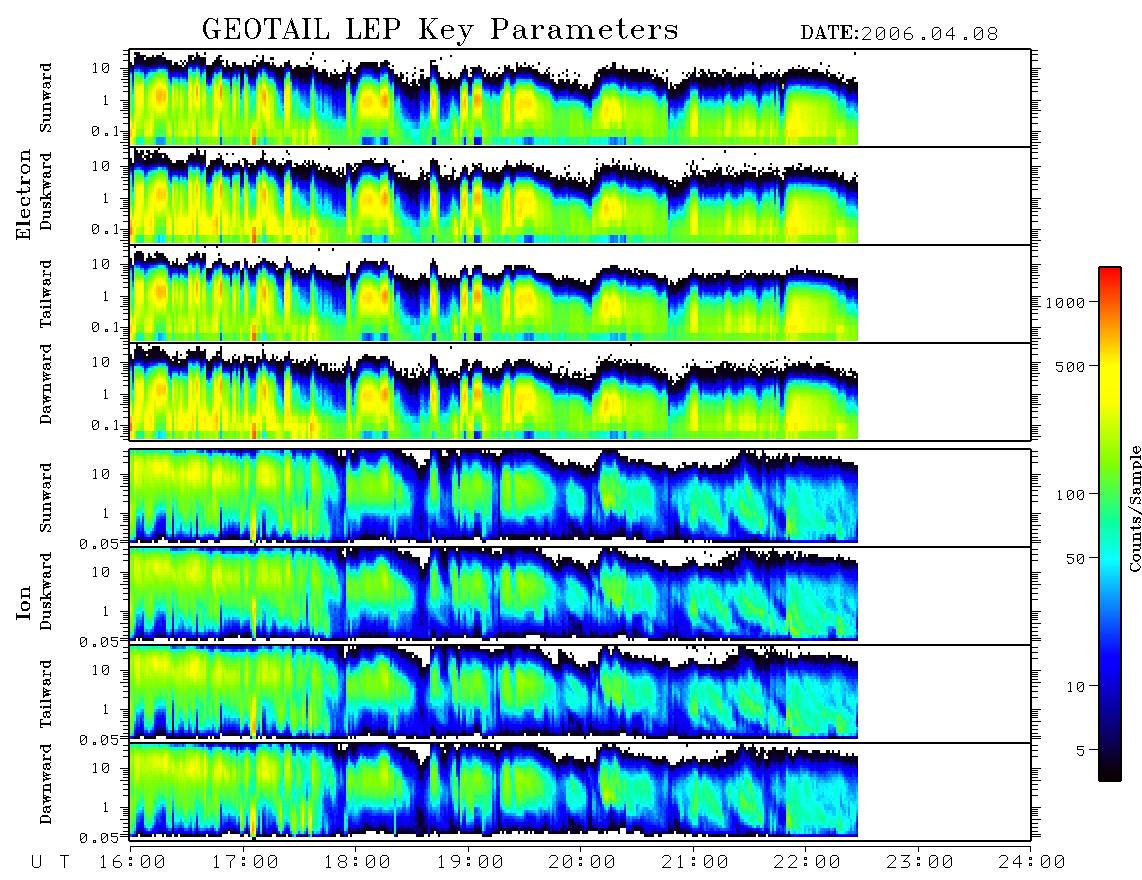
Task: Click the 23:00 time axis label
Action: point(919,862)
